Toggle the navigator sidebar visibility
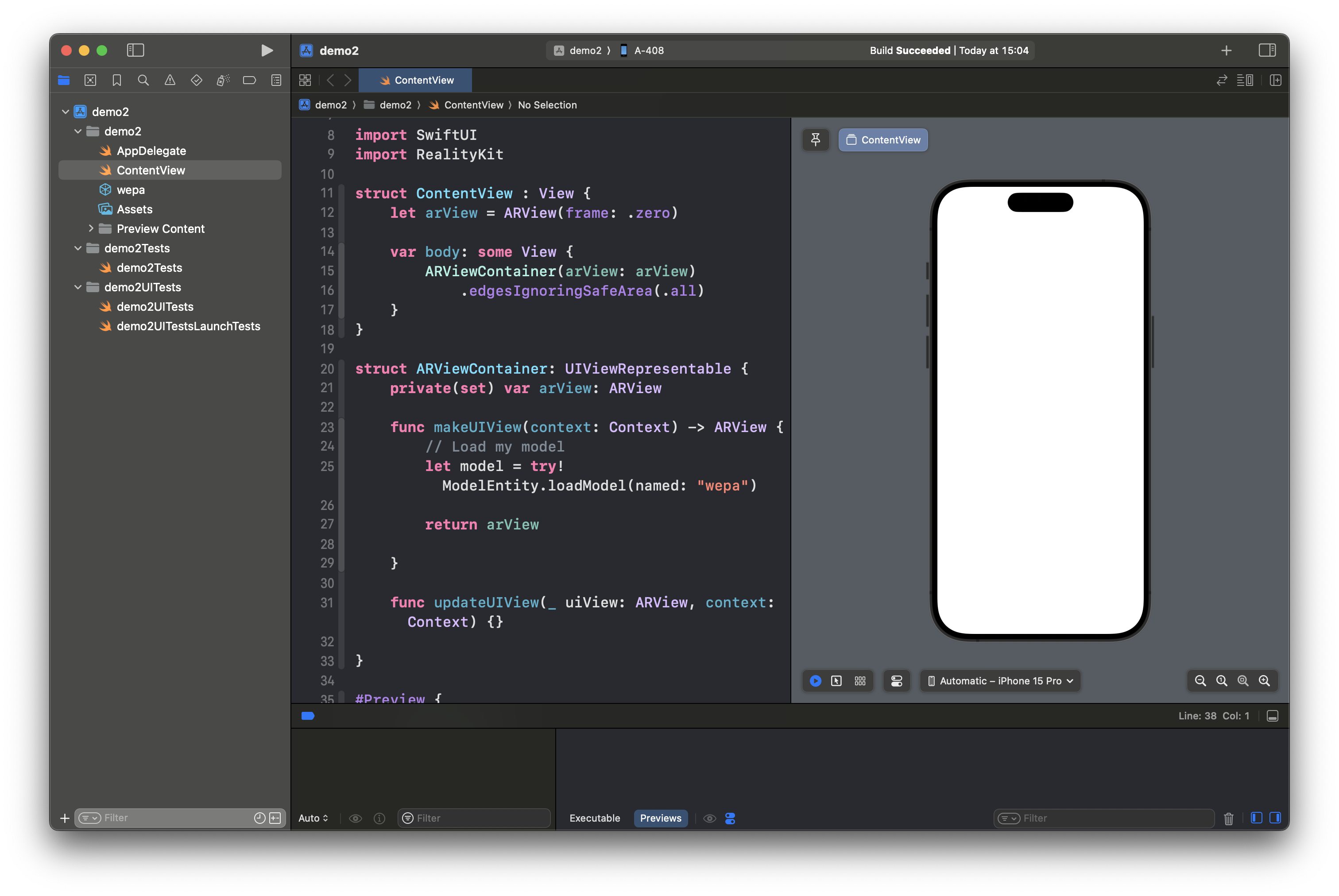Viewport: 1339px width, 896px height. pos(135,50)
